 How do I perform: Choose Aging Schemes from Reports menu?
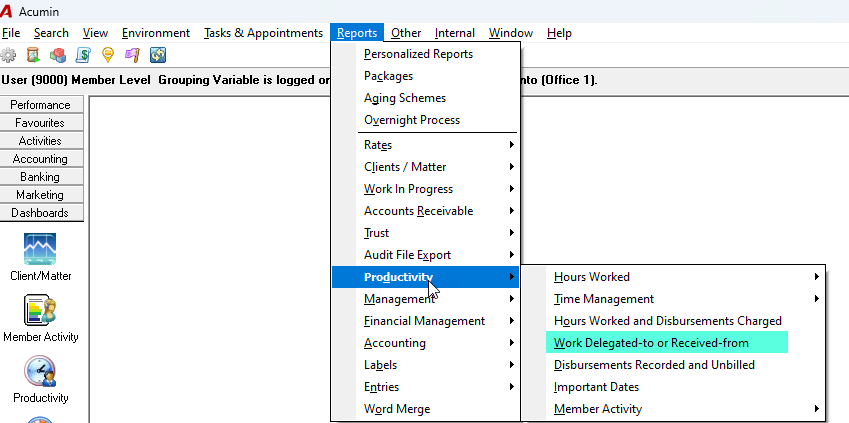(425, 98)
